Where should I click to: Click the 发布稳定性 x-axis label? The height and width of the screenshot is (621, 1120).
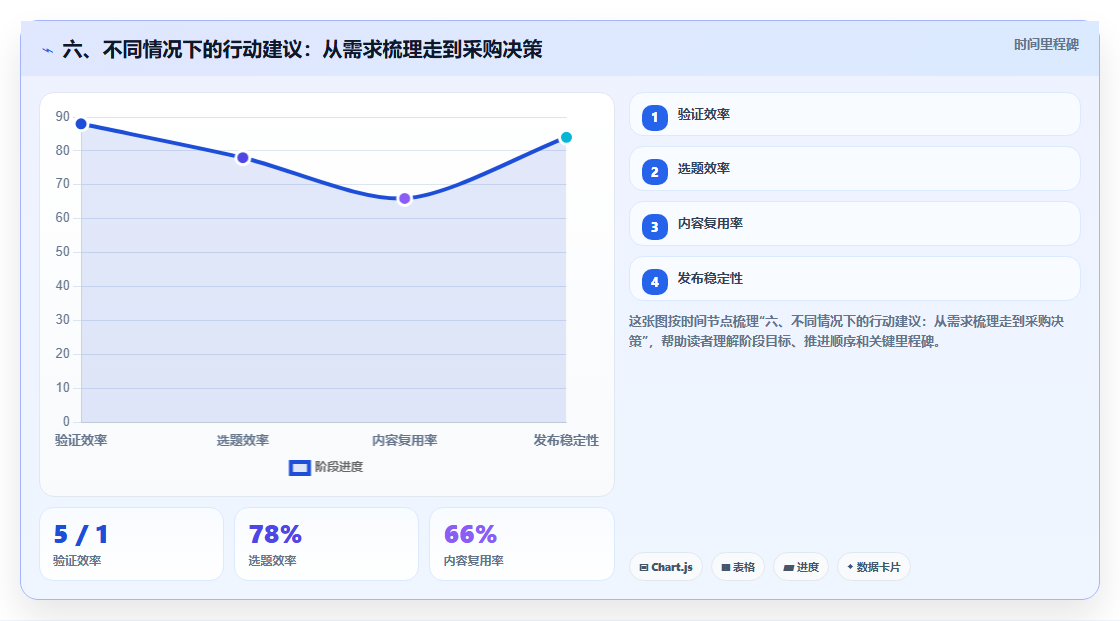(x=566, y=440)
